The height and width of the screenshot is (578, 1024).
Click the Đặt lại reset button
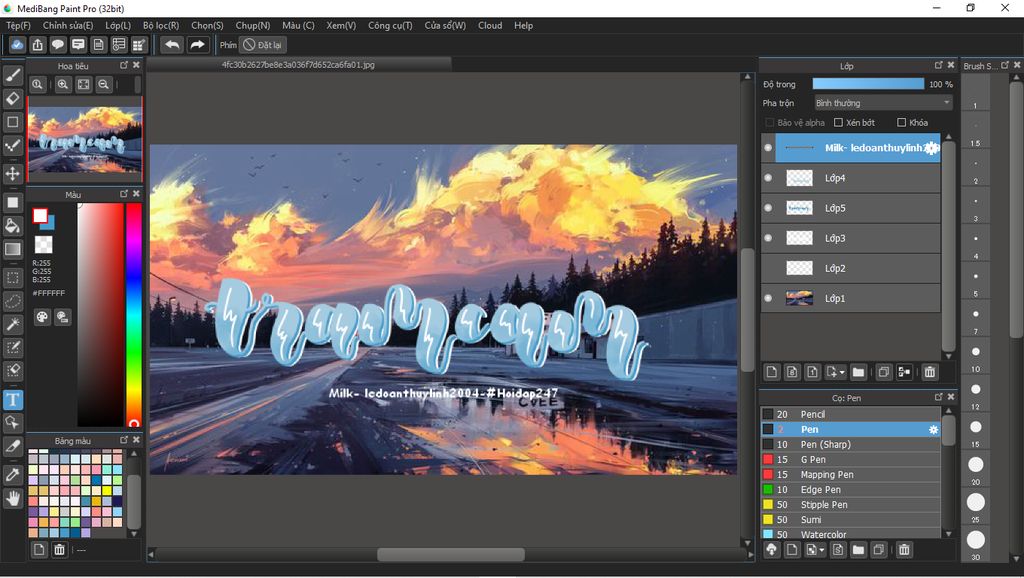(x=263, y=45)
